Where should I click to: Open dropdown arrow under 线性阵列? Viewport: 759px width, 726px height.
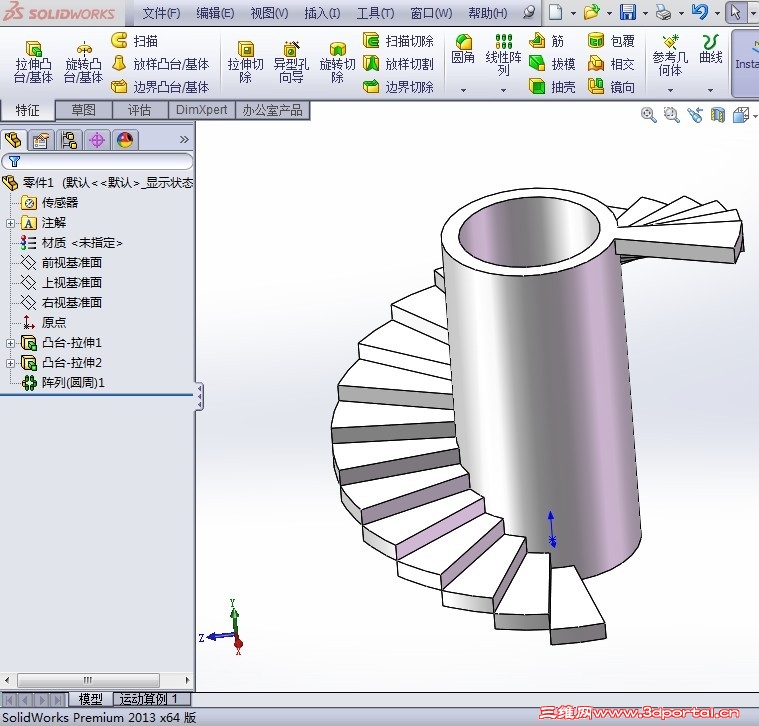(503, 90)
